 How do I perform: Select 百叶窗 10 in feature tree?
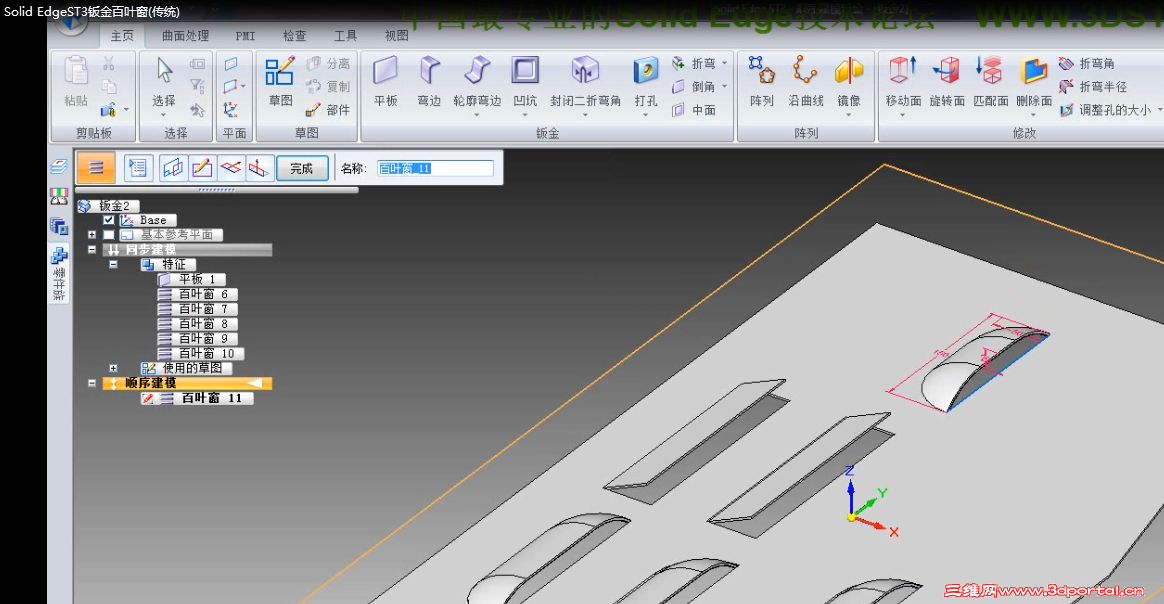(x=200, y=353)
